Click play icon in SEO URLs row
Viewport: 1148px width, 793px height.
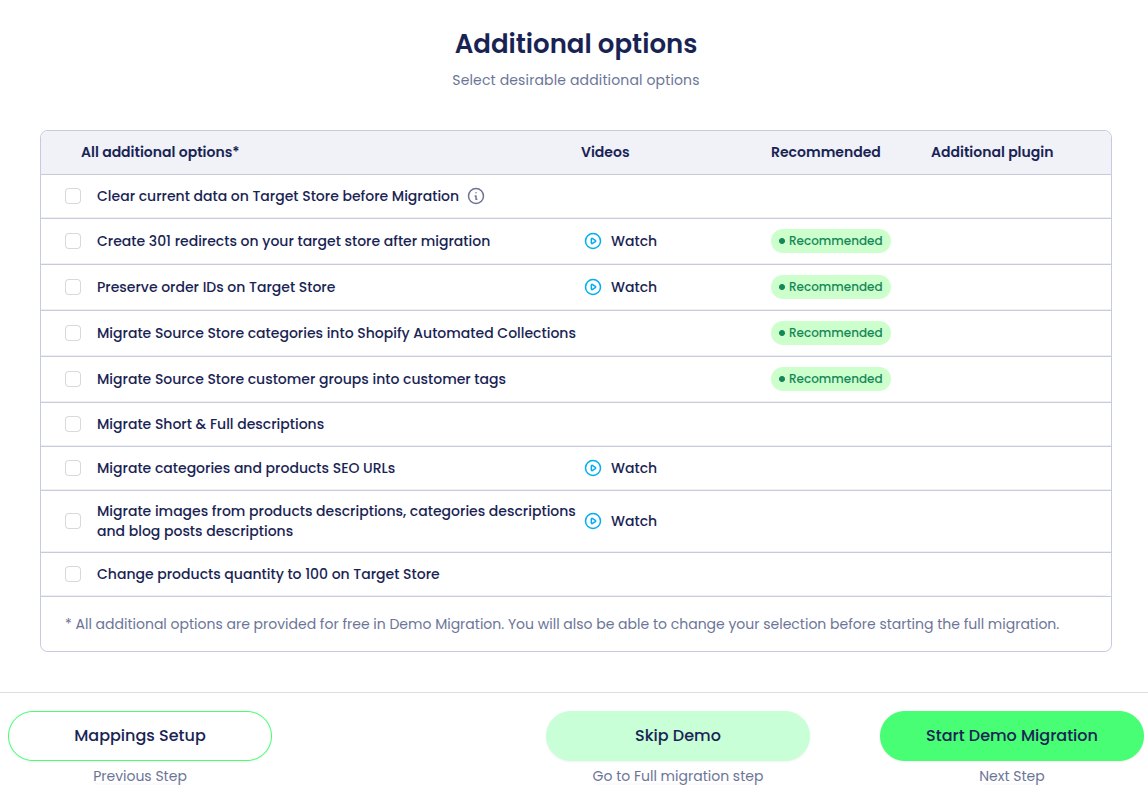593,468
